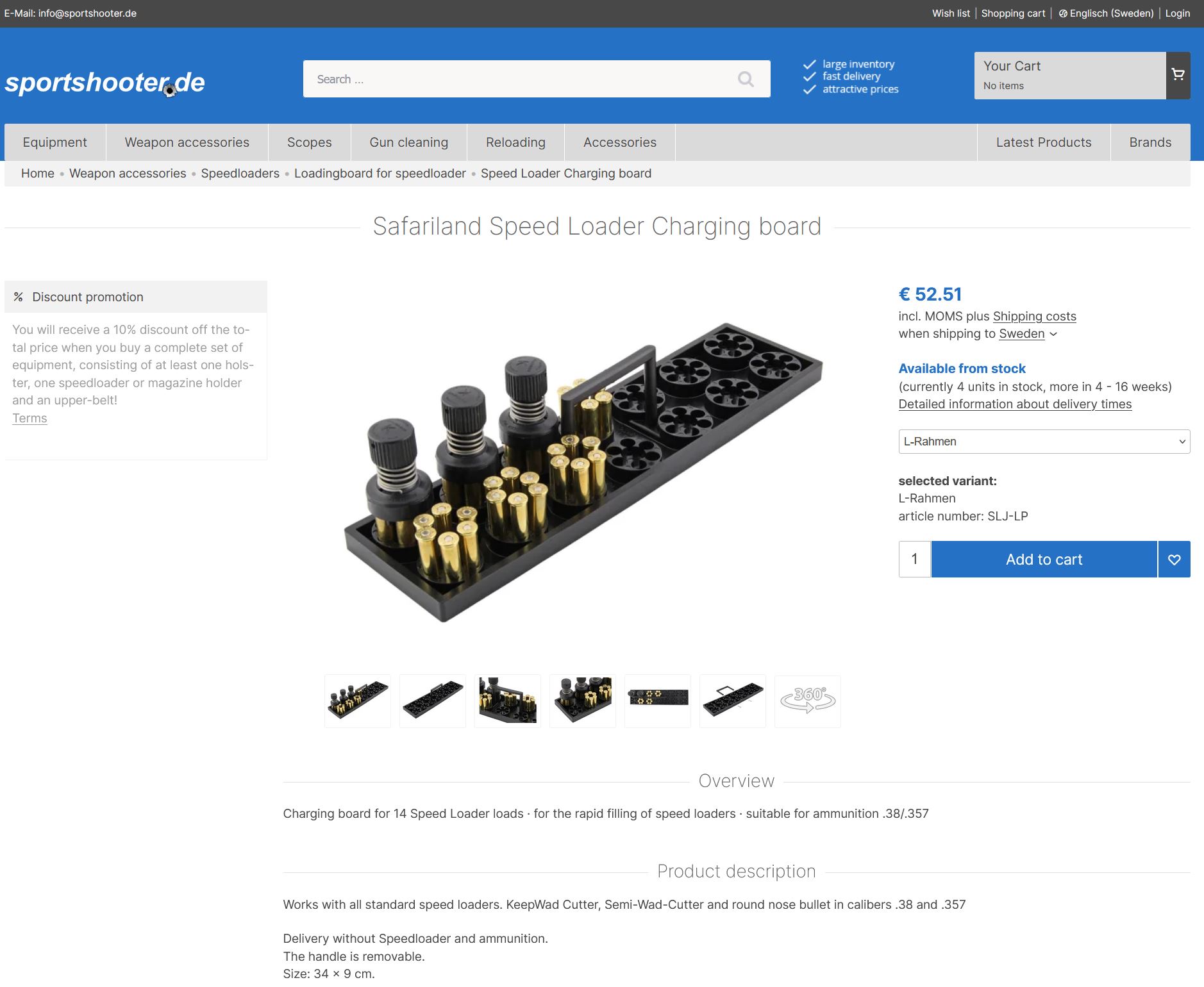1204x987 pixels.
Task: Open Detailed information about delivery times
Action: [1015, 404]
